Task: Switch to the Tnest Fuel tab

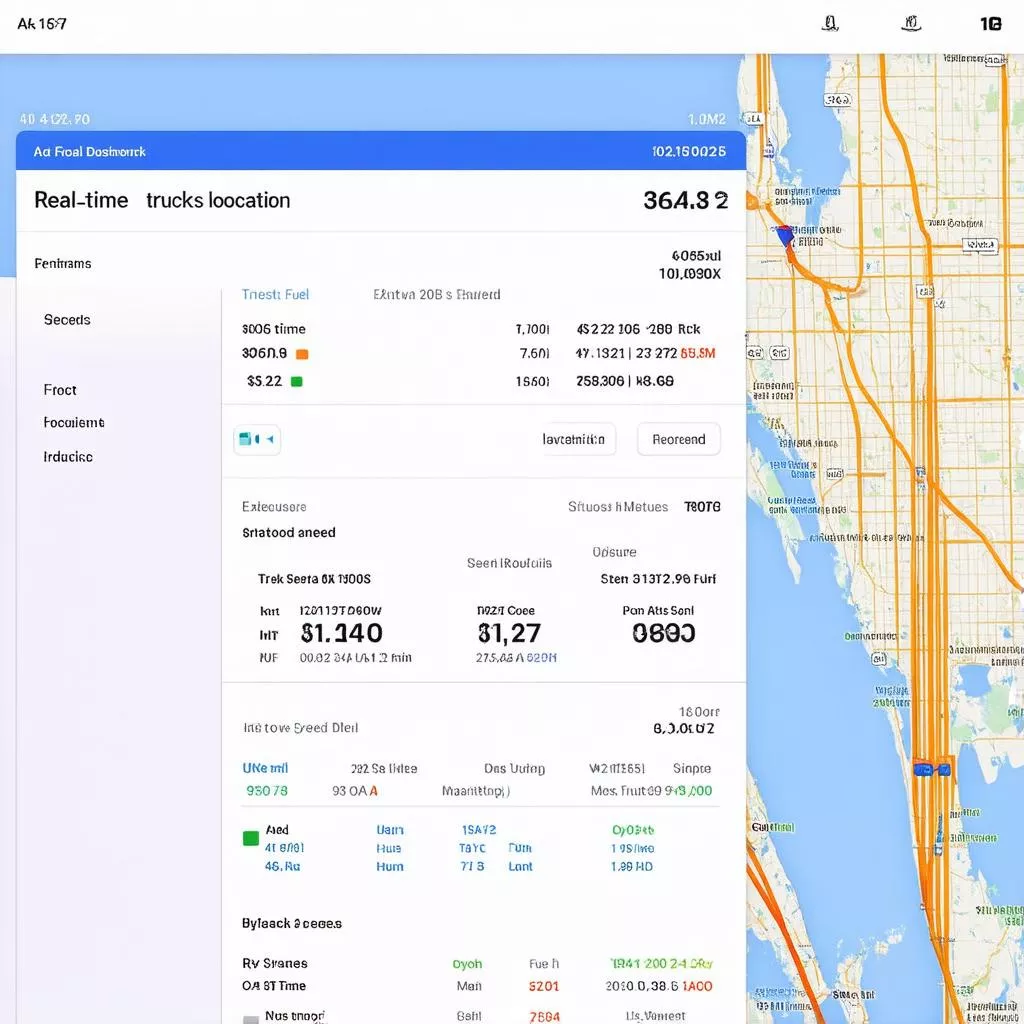Action: click(x=275, y=295)
